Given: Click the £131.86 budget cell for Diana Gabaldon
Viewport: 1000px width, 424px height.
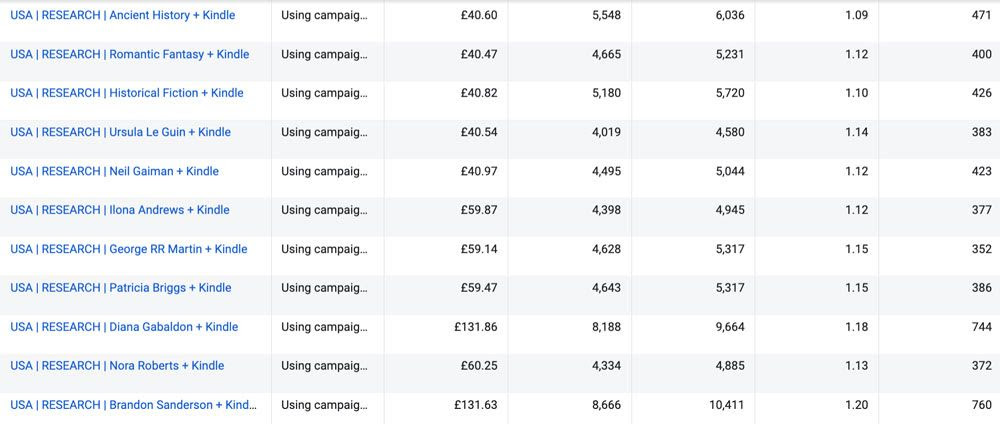Looking at the screenshot, I should [x=475, y=327].
